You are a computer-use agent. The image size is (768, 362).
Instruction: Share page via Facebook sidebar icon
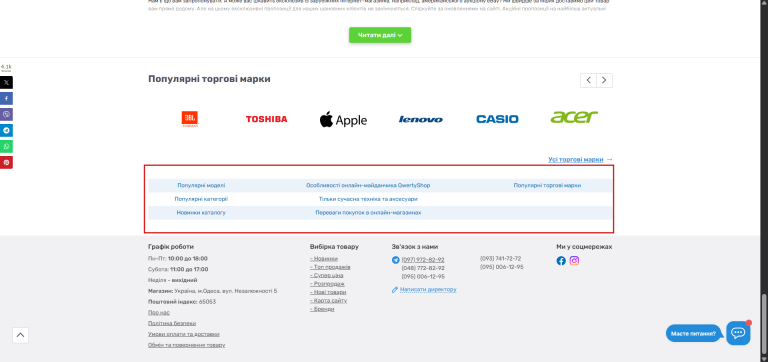coord(6,98)
